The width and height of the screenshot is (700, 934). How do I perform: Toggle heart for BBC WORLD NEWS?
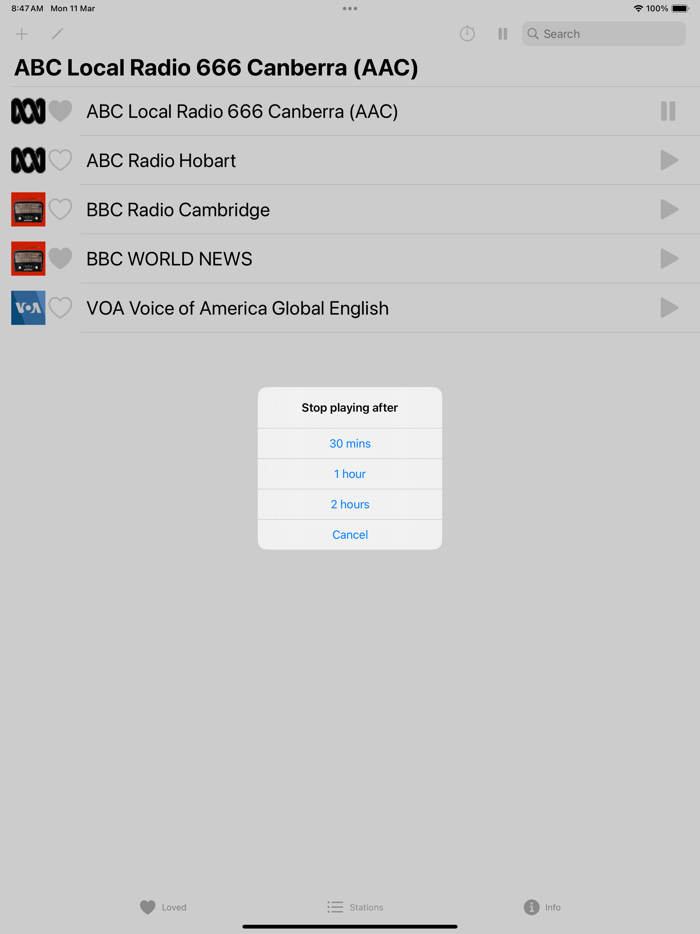tap(60, 258)
